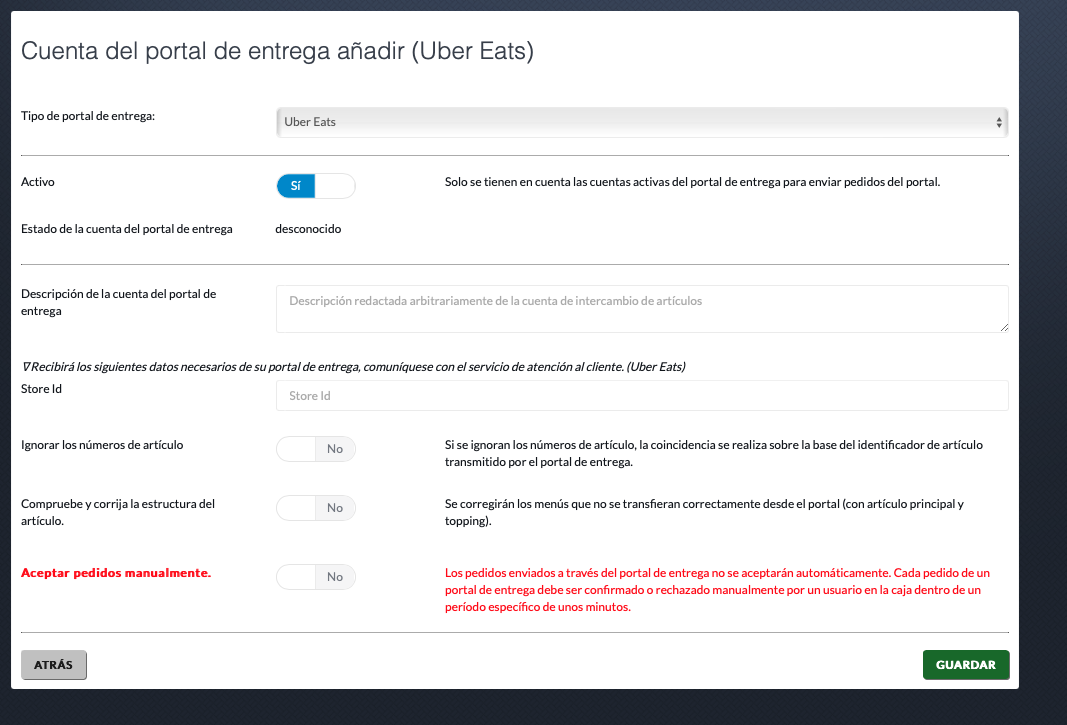Click the 'Activo' label
This screenshot has width=1067, height=725.
[37, 182]
